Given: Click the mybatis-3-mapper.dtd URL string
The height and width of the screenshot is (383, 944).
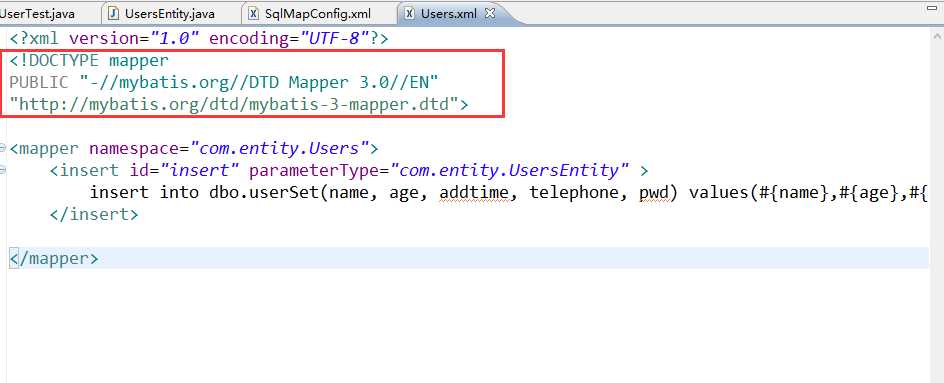Looking at the screenshot, I should tap(234, 105).
